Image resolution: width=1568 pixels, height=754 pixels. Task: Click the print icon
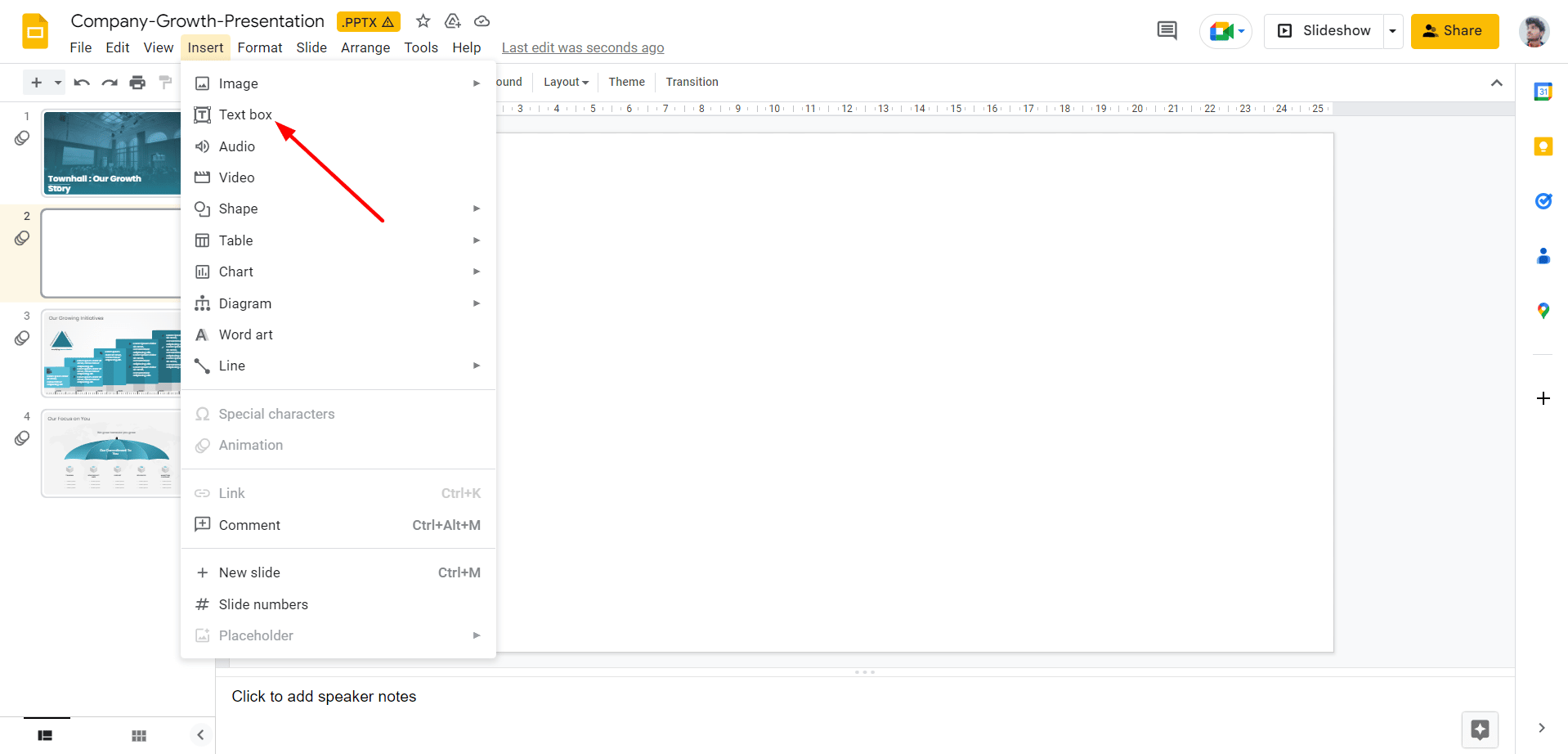pos(137,83)
